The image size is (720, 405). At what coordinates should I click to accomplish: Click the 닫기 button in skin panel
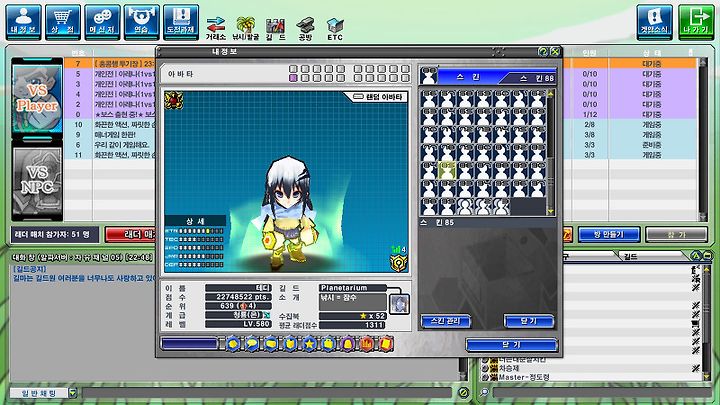pos(529,321)
